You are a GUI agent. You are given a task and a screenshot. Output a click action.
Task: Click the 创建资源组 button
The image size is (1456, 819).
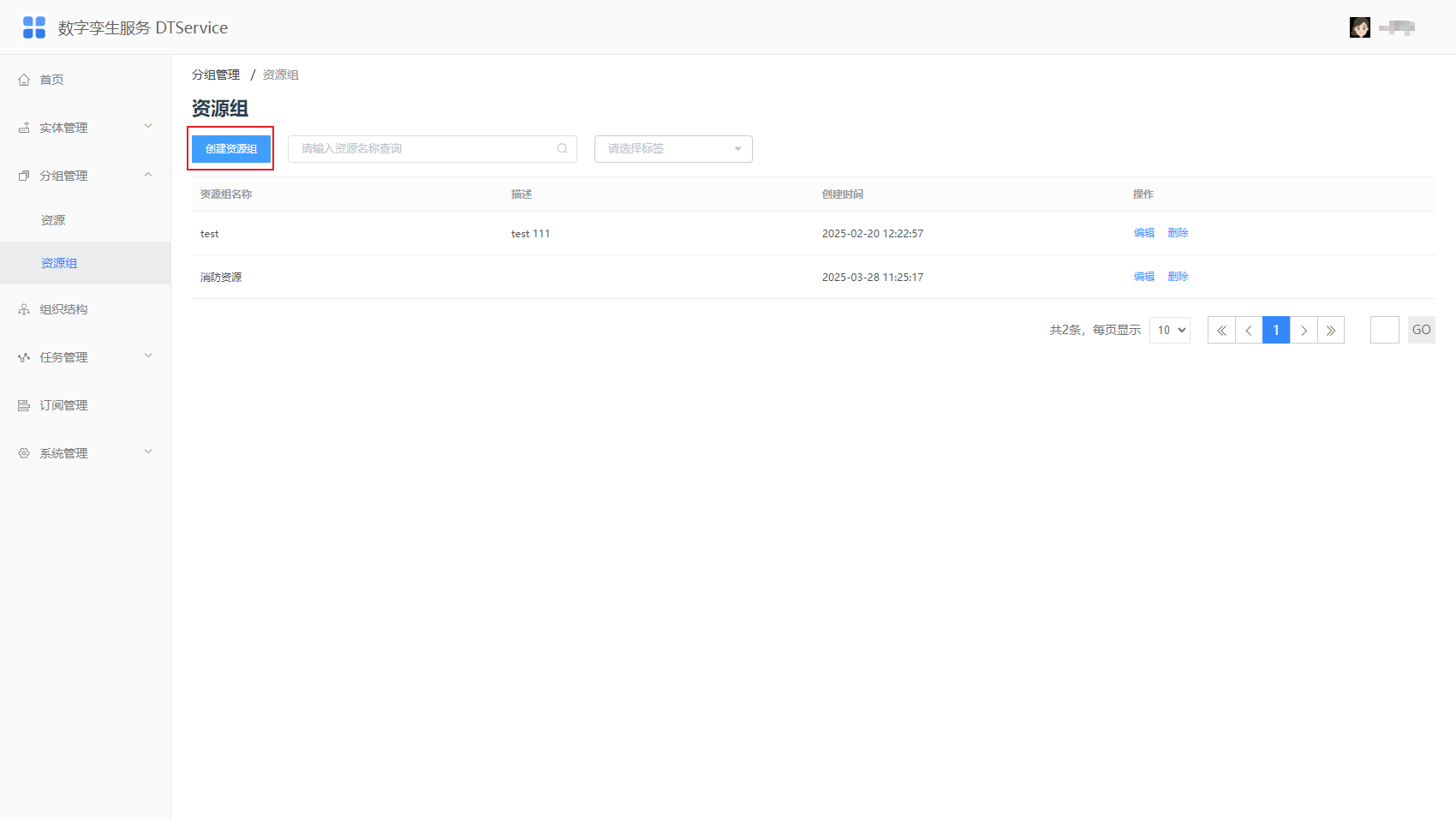tap(231, 149)
